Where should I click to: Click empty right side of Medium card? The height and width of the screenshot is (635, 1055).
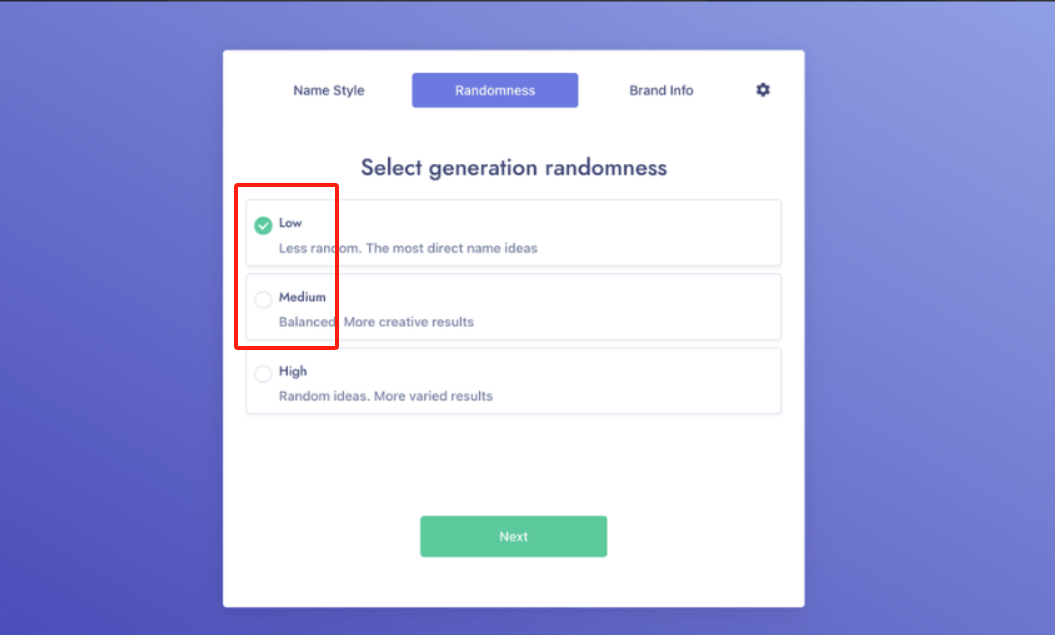click(x=680, y=306)
